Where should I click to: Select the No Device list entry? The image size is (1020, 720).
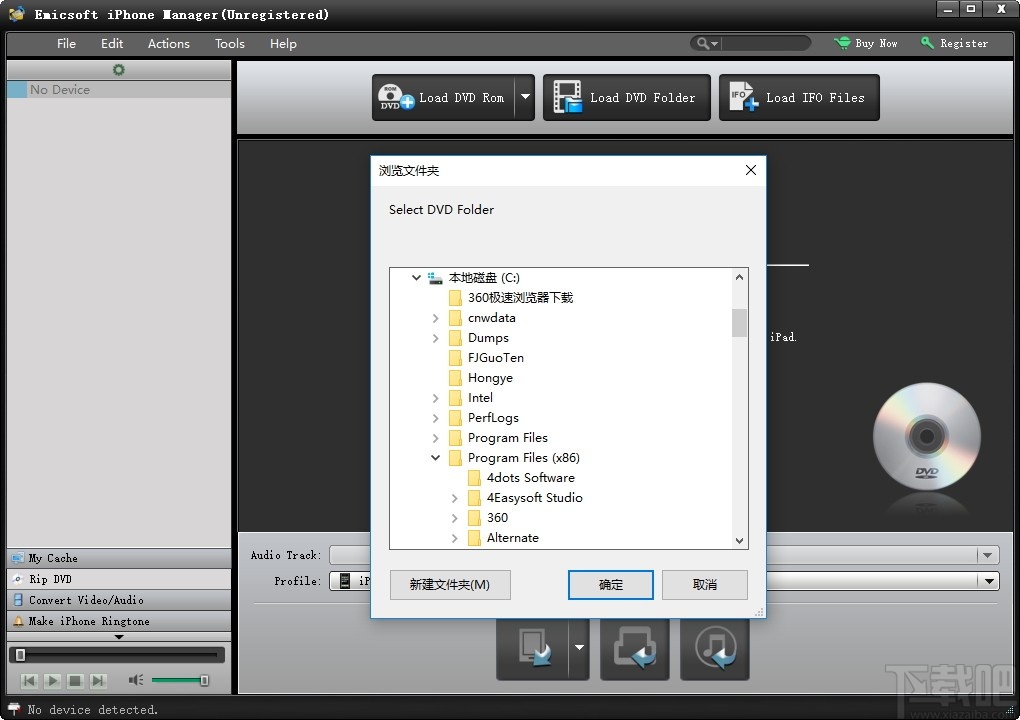tap(60, 89)
